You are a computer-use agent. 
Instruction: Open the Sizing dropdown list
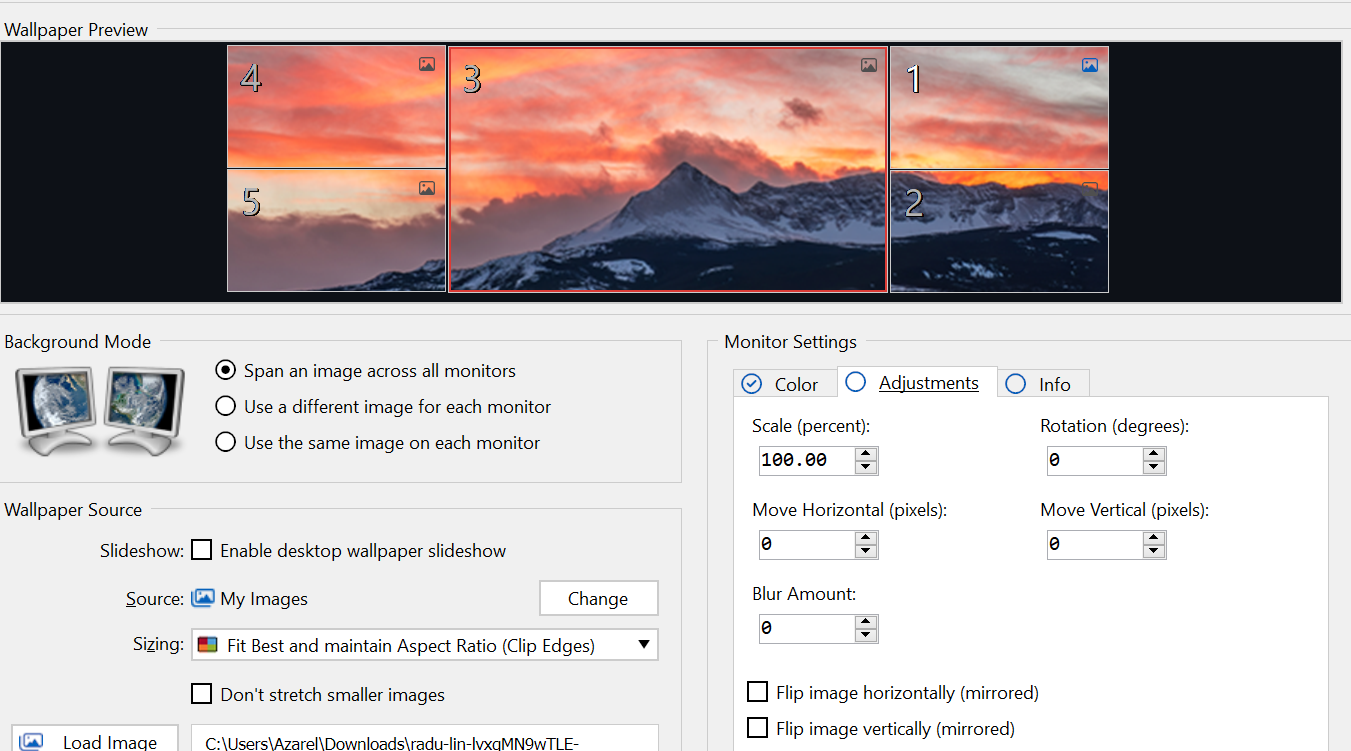[x=644, y=645]
